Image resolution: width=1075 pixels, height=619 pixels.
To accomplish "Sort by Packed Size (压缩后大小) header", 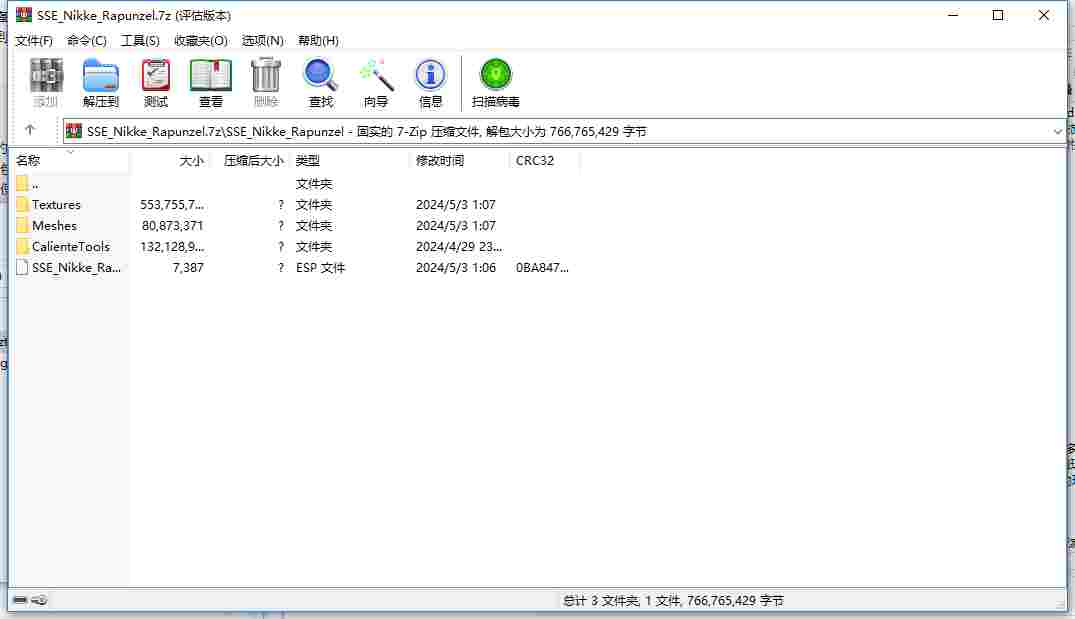I will (253, 160).
